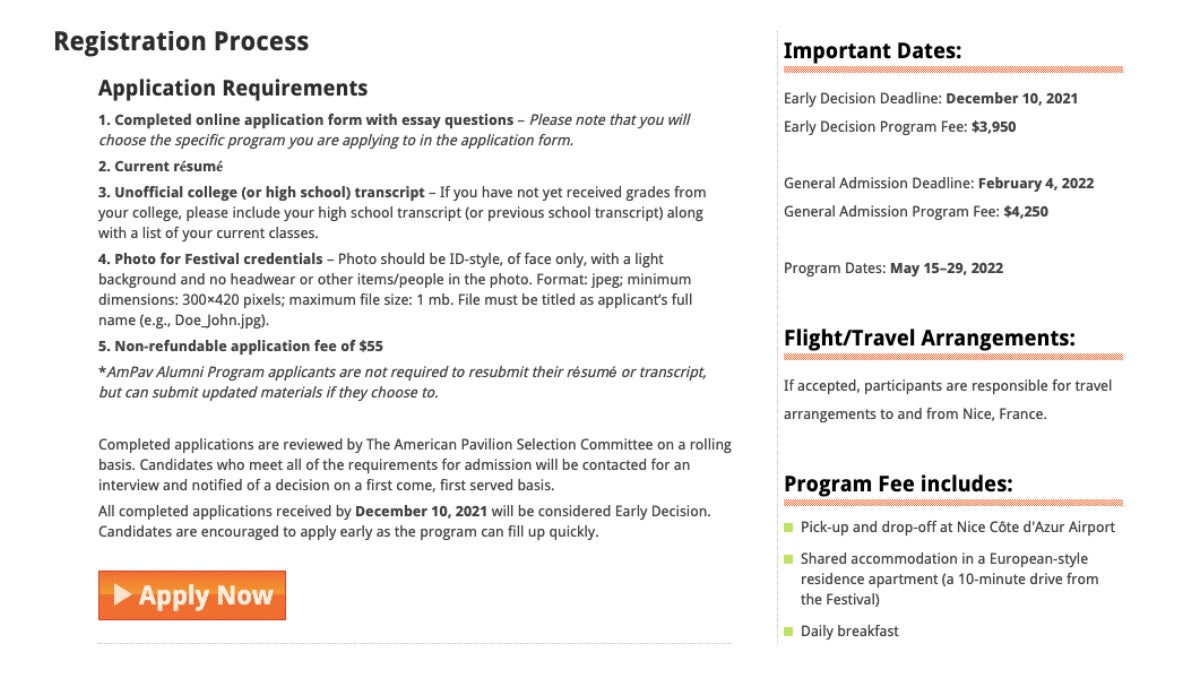Click the arrow icon on Apply Now
Viewport: 1200px width, 675px height.
point(122,595)
